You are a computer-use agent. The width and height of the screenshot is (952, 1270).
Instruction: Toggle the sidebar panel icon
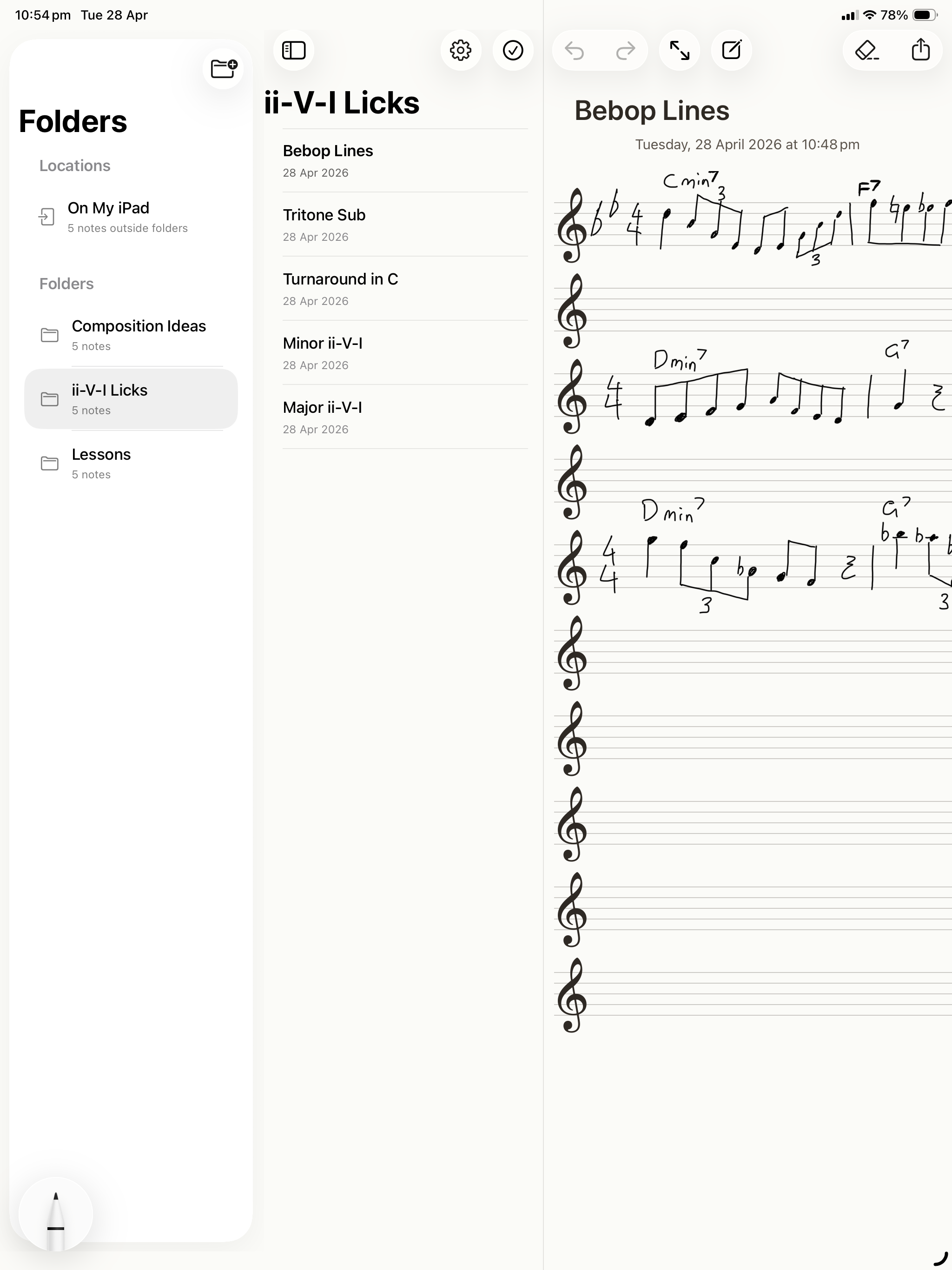point(293,51)
